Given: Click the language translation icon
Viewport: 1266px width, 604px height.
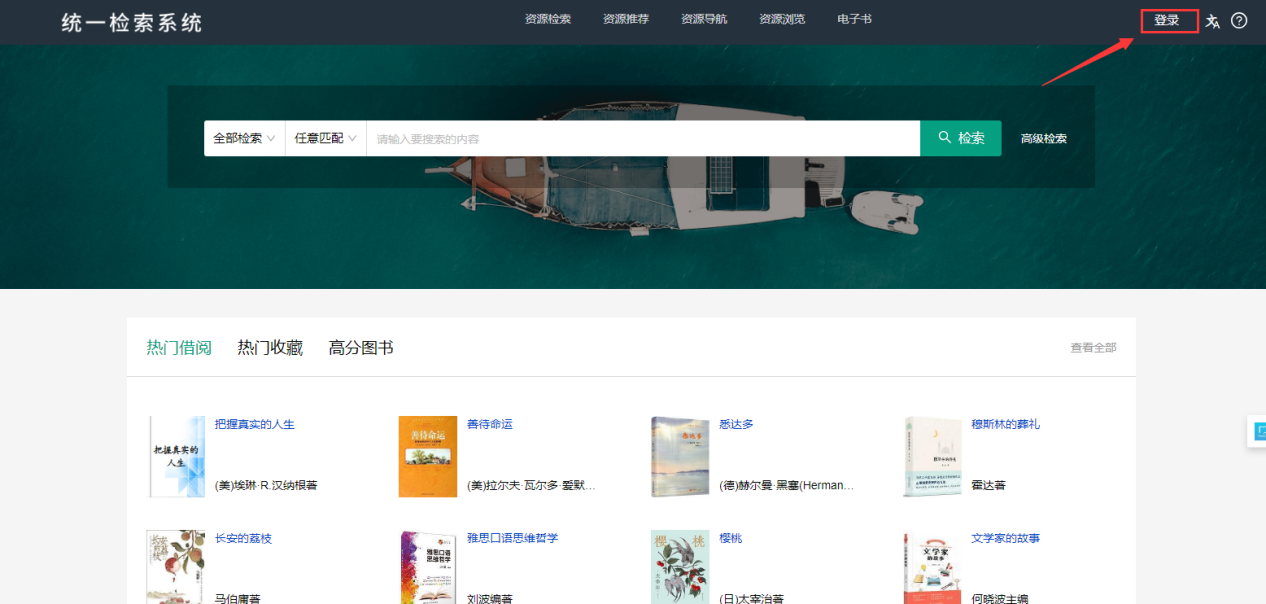Looking at the screenshot, I should click(1212, 21).
